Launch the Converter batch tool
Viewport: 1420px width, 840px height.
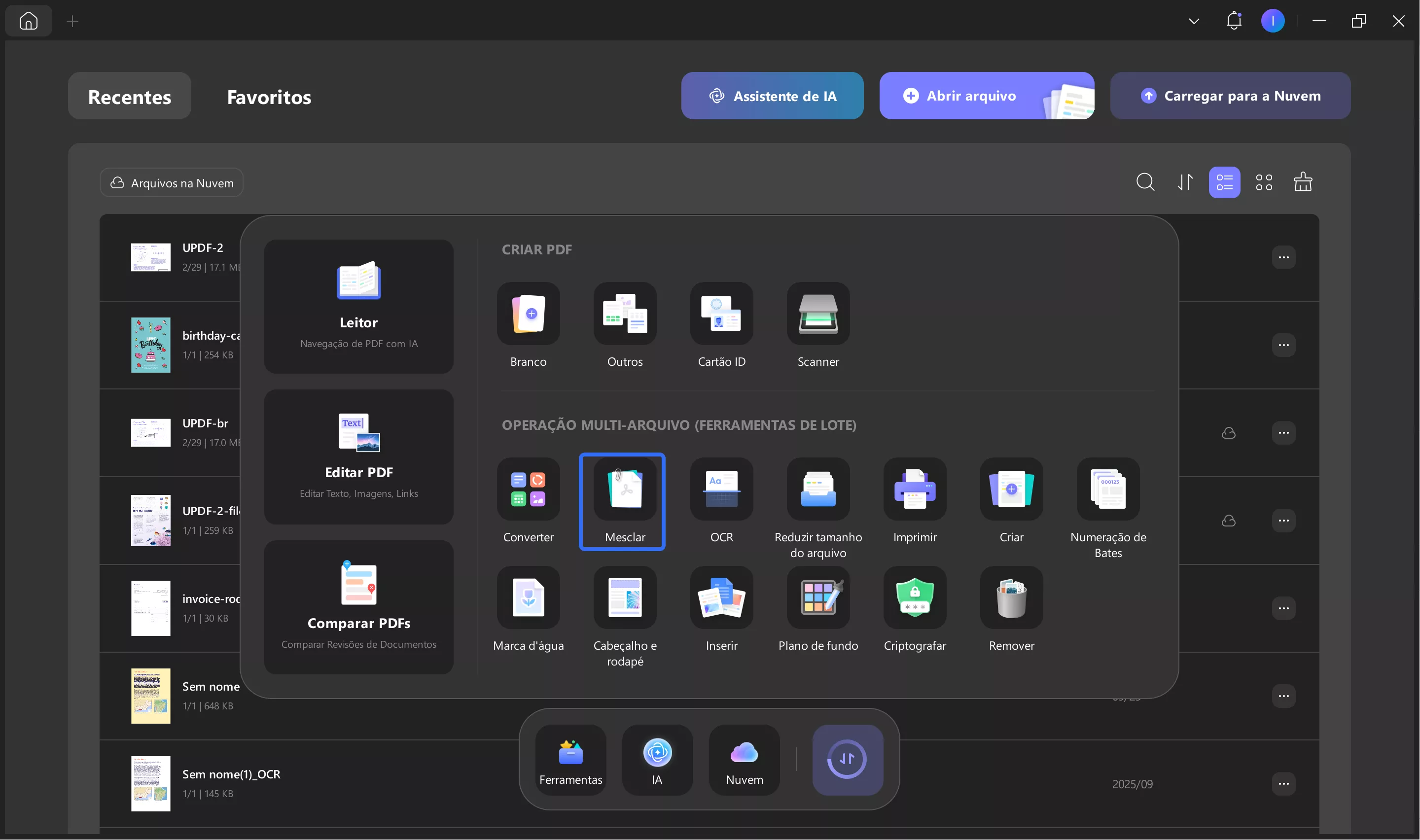[528, 490]
